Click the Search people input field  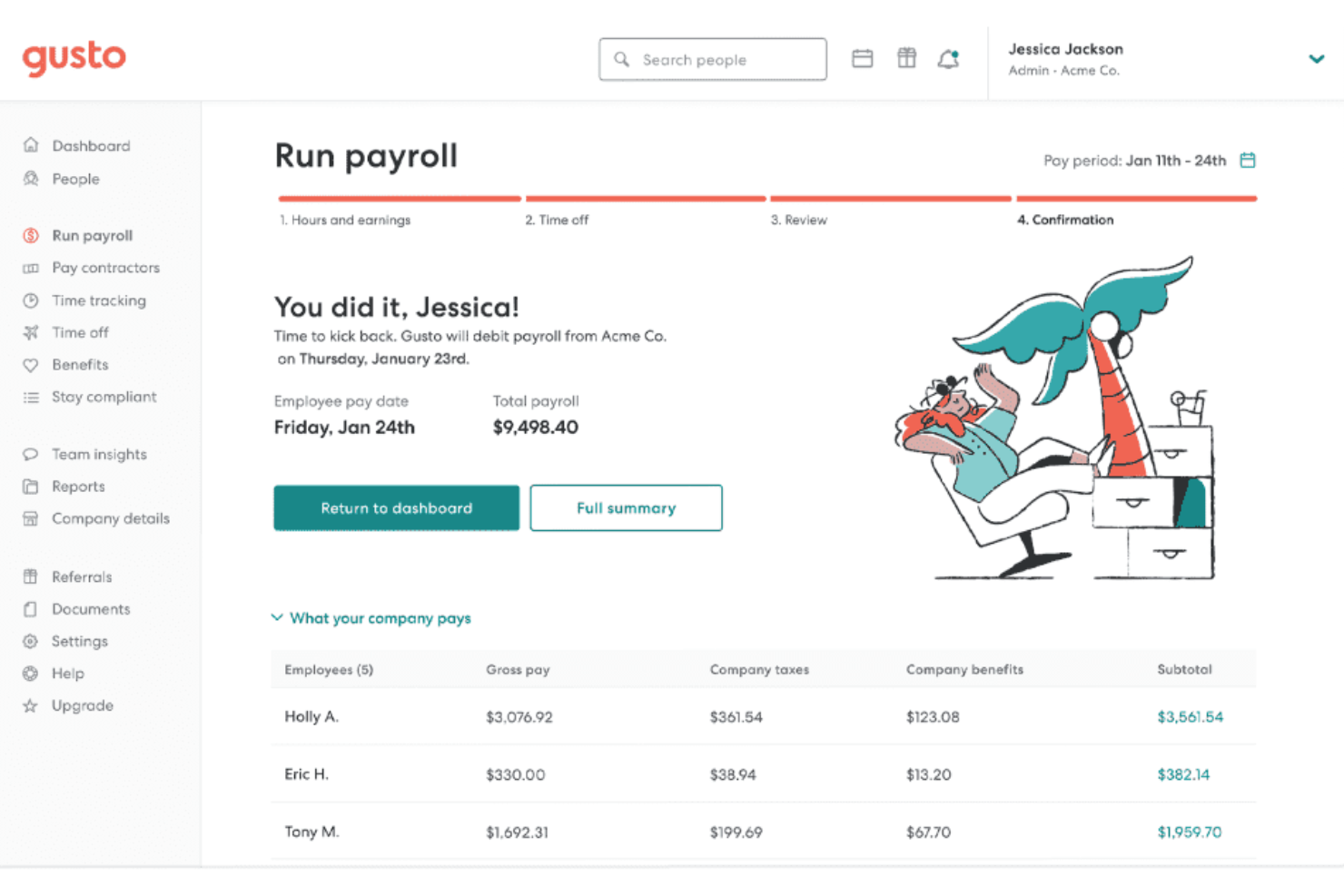click(x=713, y=59)
